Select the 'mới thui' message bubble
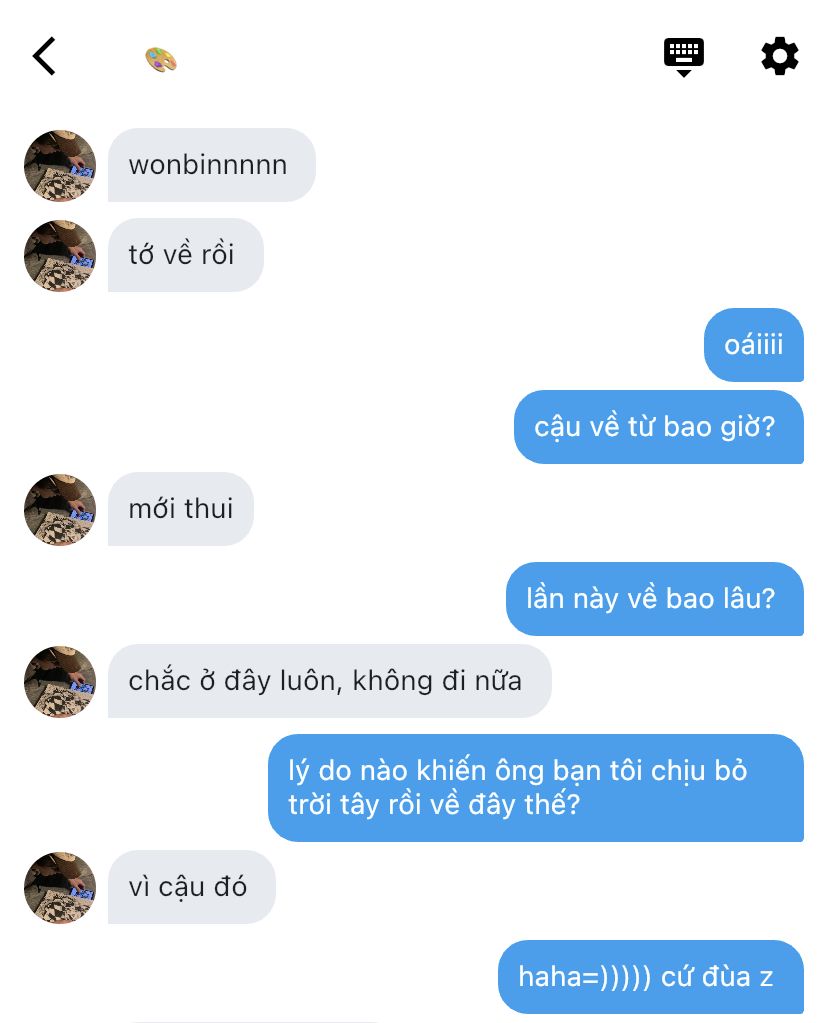Image resolution: width=828 pixels, height=1023 pixels. coord(181,509)
